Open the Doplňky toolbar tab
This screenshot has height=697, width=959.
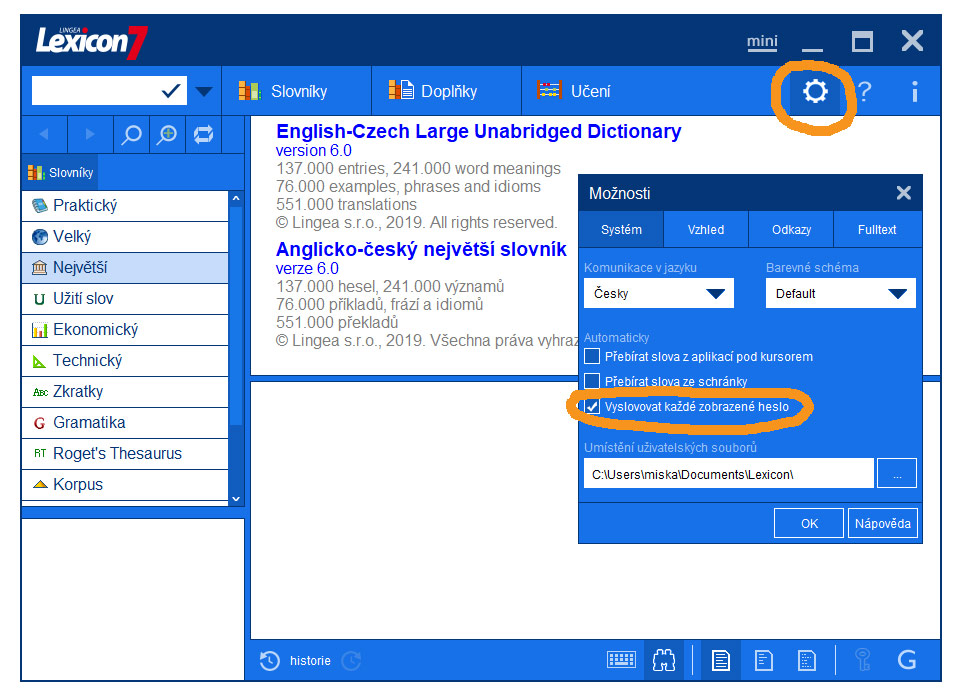(x=446, y=91)
